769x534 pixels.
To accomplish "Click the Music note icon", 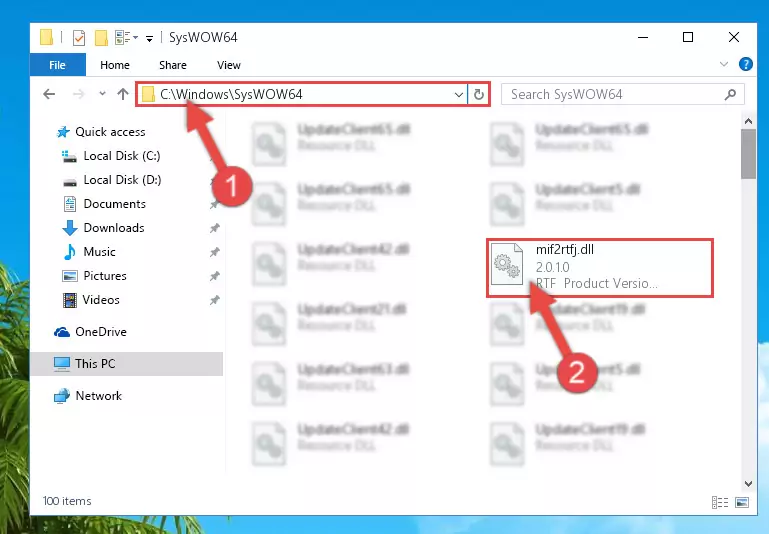I will [70, 252].
